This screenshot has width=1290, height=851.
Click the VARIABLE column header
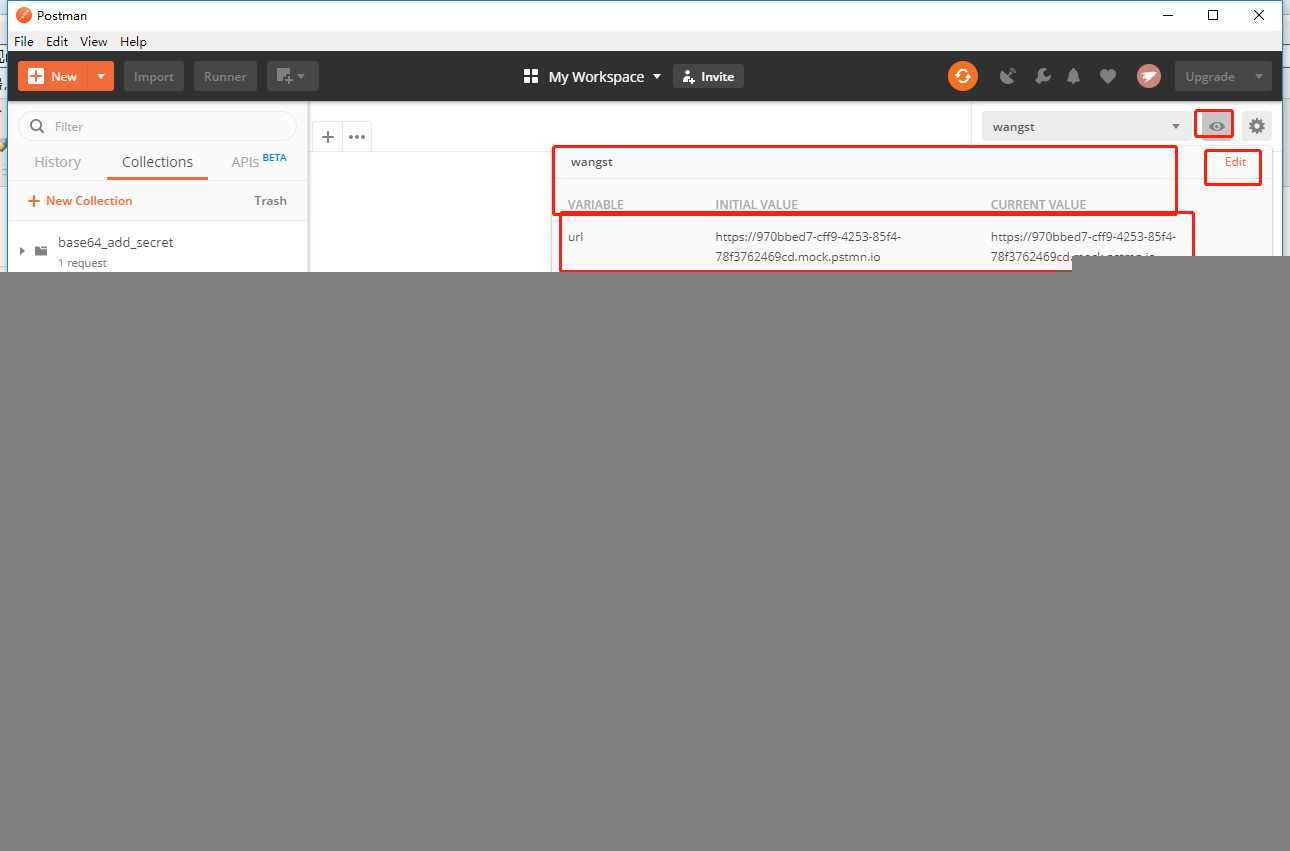click(595, 204)
